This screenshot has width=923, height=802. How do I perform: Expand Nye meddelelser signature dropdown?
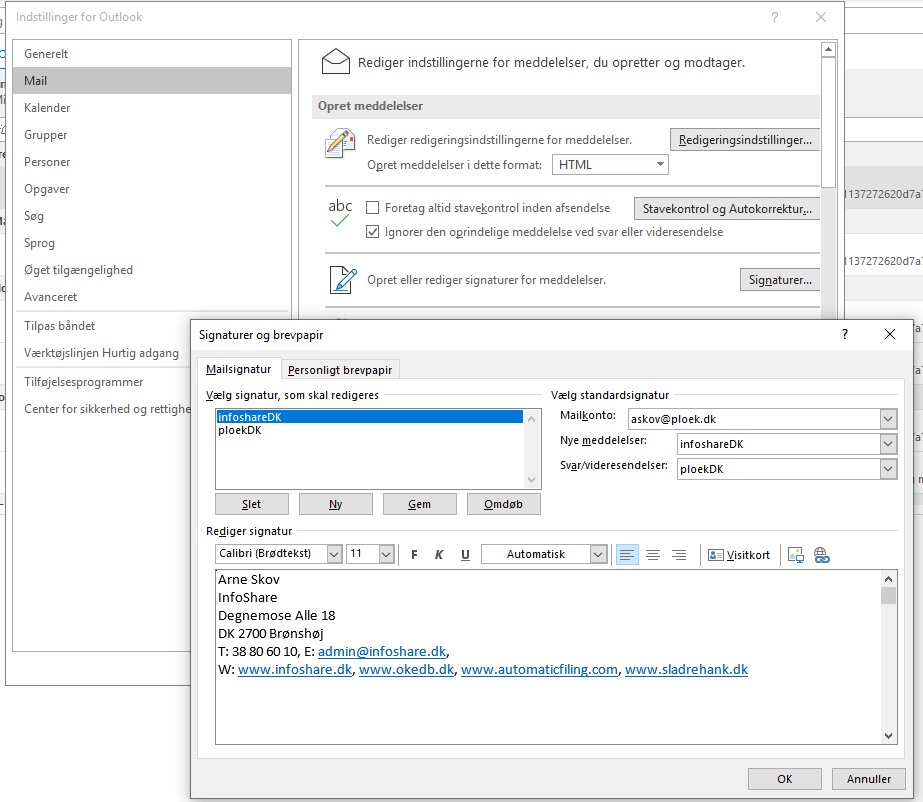888,444
